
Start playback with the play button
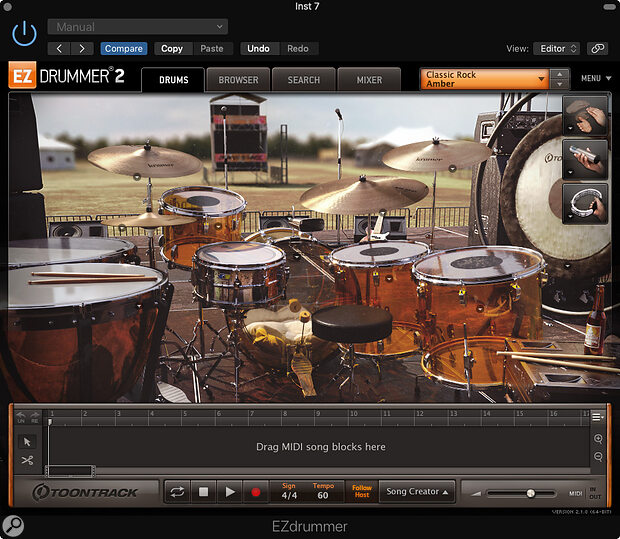point(230,492)
